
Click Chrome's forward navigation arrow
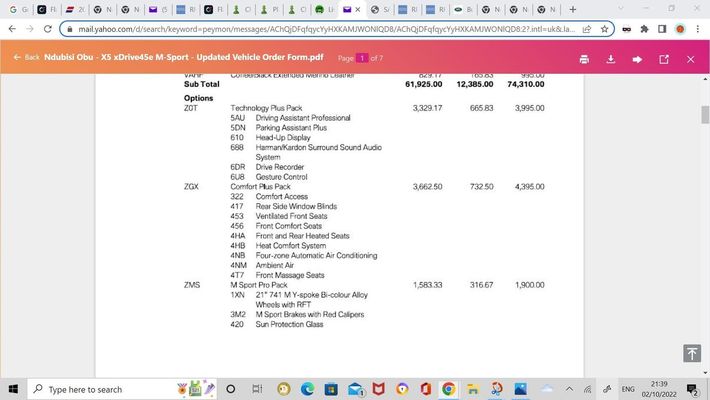point(30,29)
